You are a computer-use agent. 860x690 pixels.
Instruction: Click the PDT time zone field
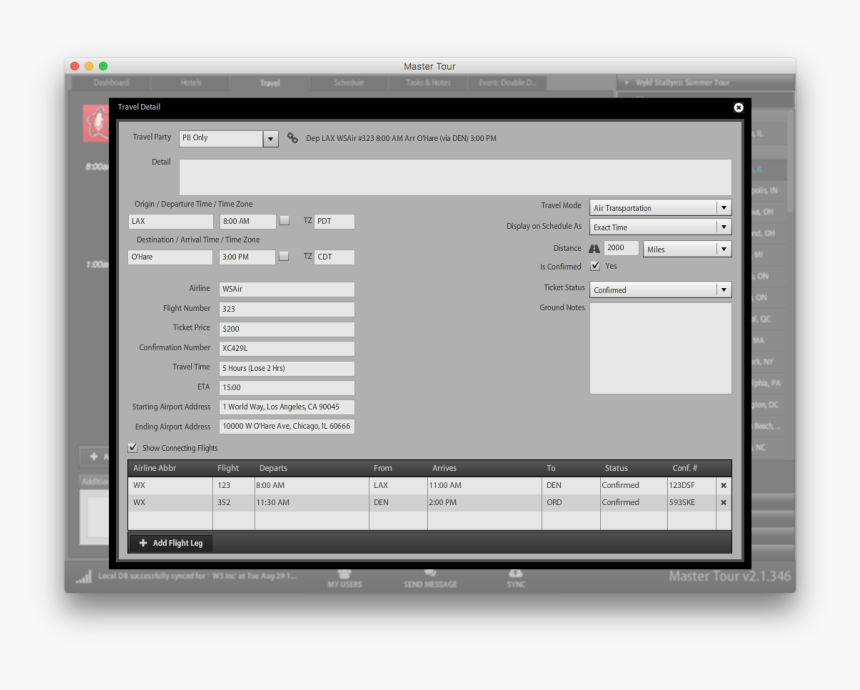click(334, 221)
